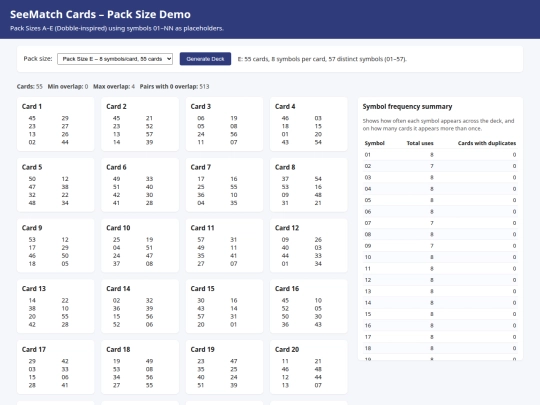The height and width of the screenshot is (405, 540).
Task: Select symbol 10 in the frequency table
Action: [x=440, y=257]
